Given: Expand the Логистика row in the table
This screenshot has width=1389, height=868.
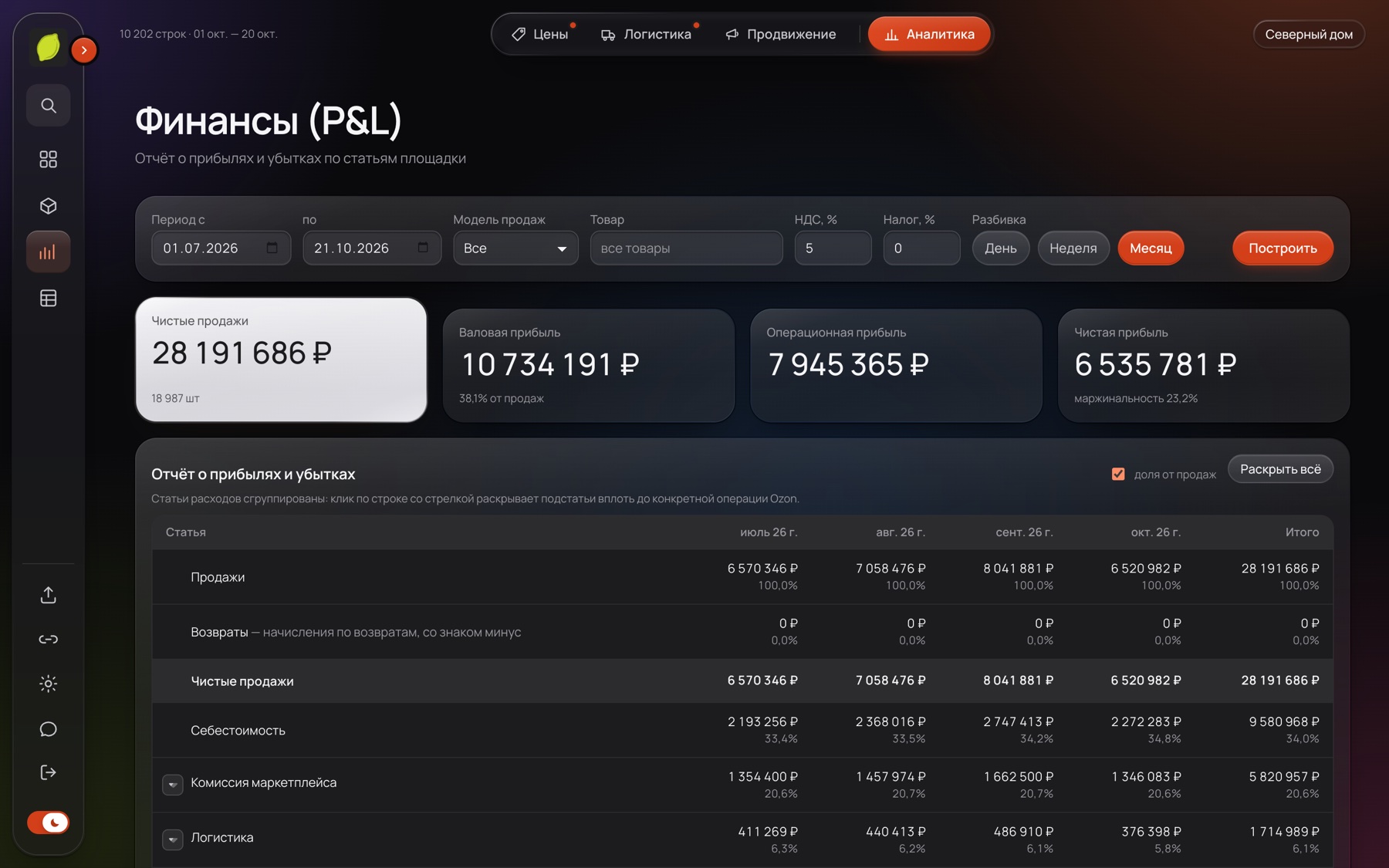Looking at the screenshot, I should point(173,839).
